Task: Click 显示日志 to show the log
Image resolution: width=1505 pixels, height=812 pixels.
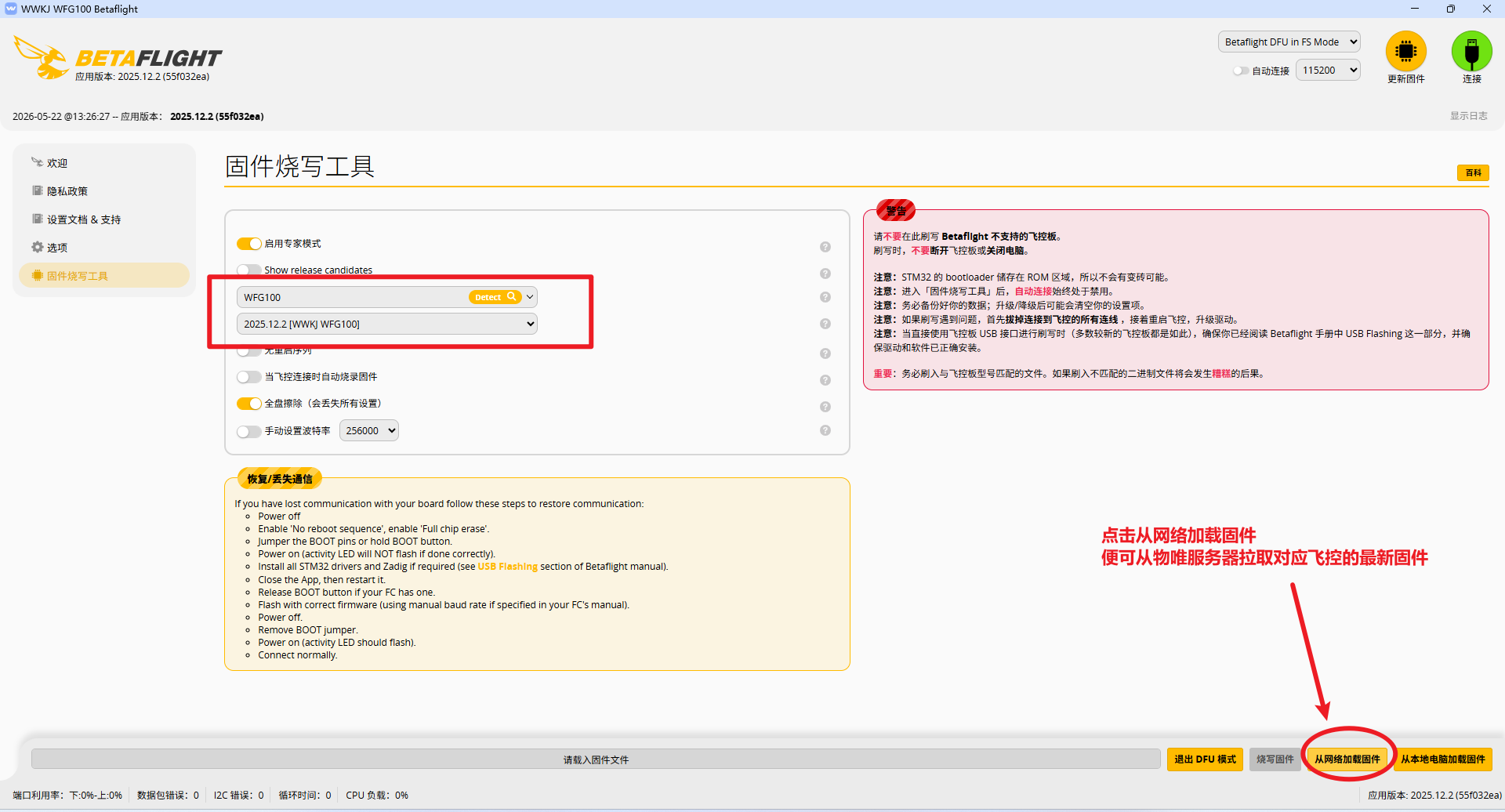Action: point(1468,116)
